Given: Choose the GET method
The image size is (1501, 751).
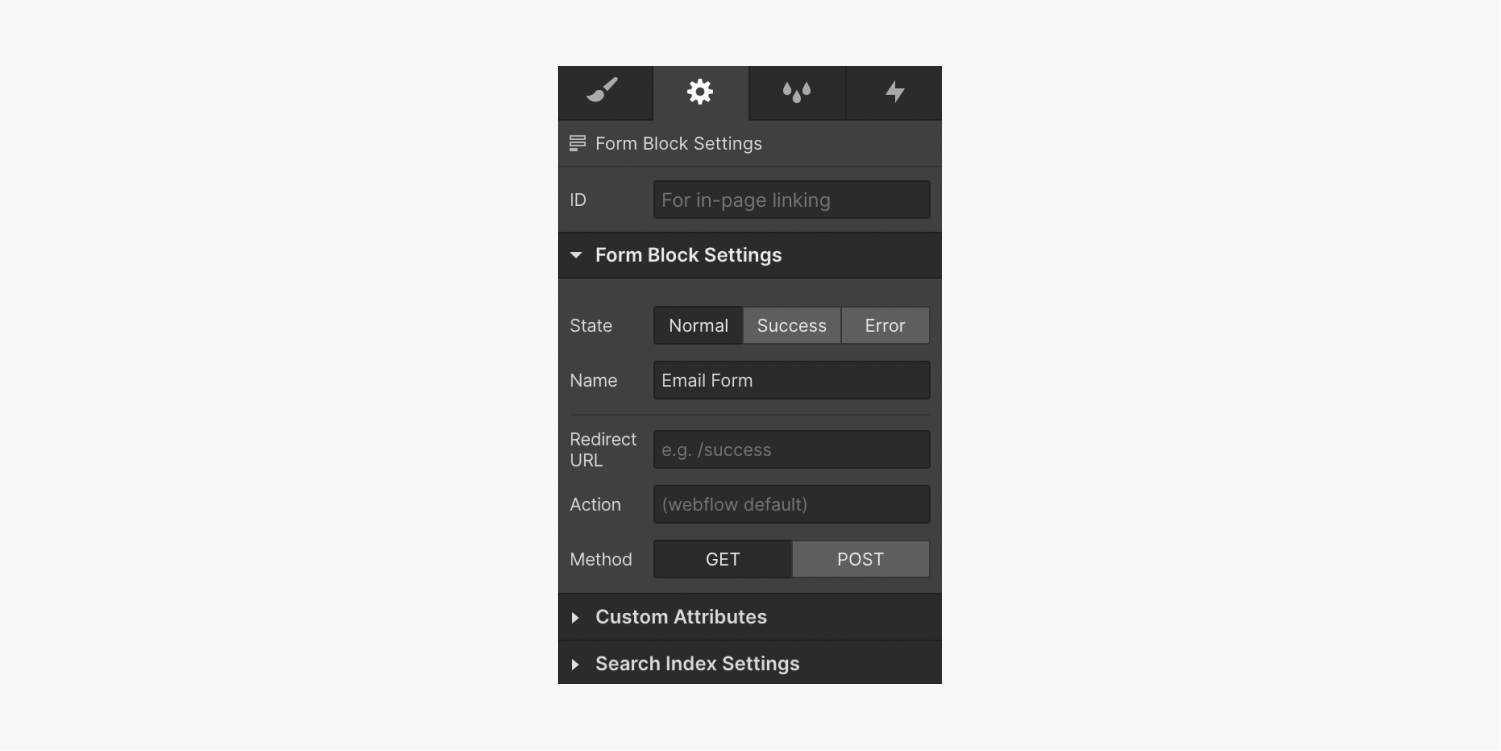Looking at the screenshot, I should (723, 559).
